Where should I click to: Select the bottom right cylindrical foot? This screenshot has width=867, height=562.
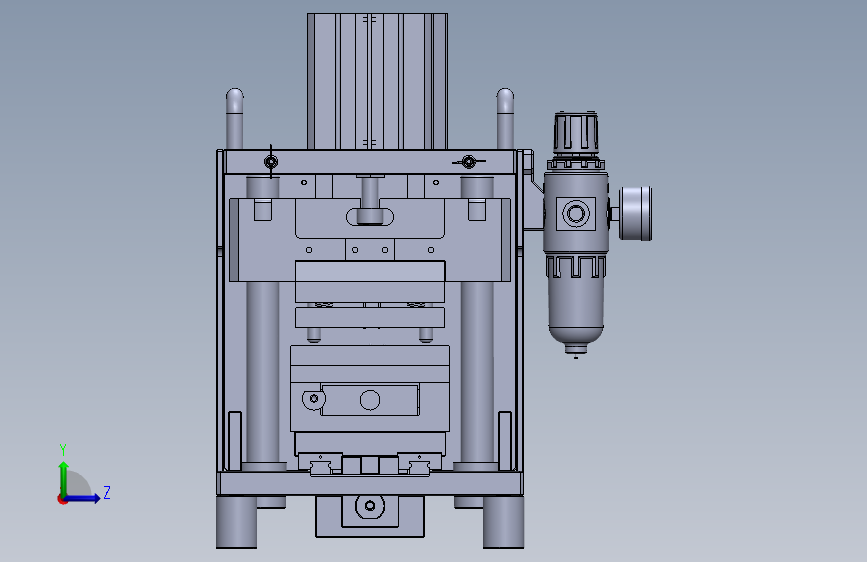503,522
